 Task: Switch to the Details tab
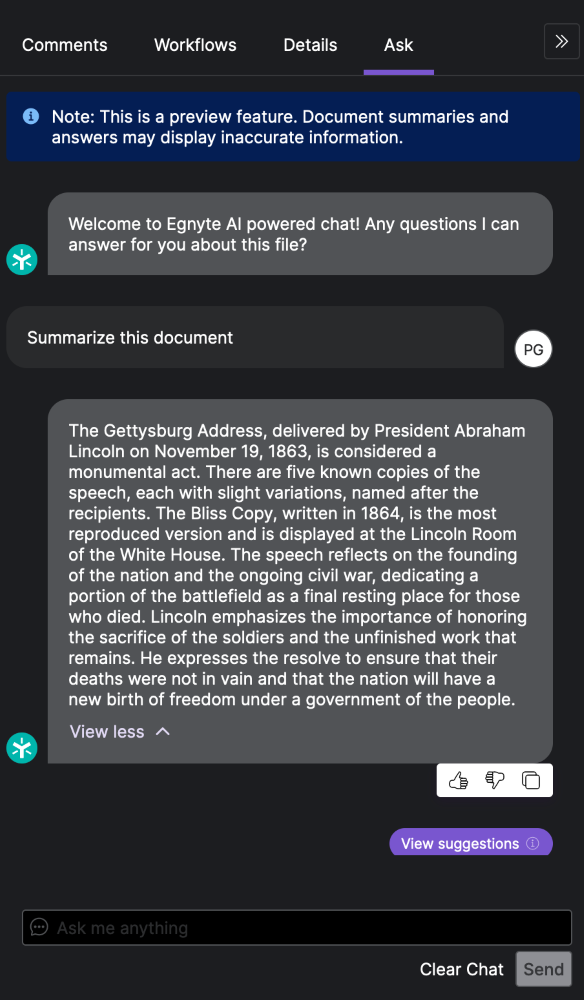click(310, 45)
